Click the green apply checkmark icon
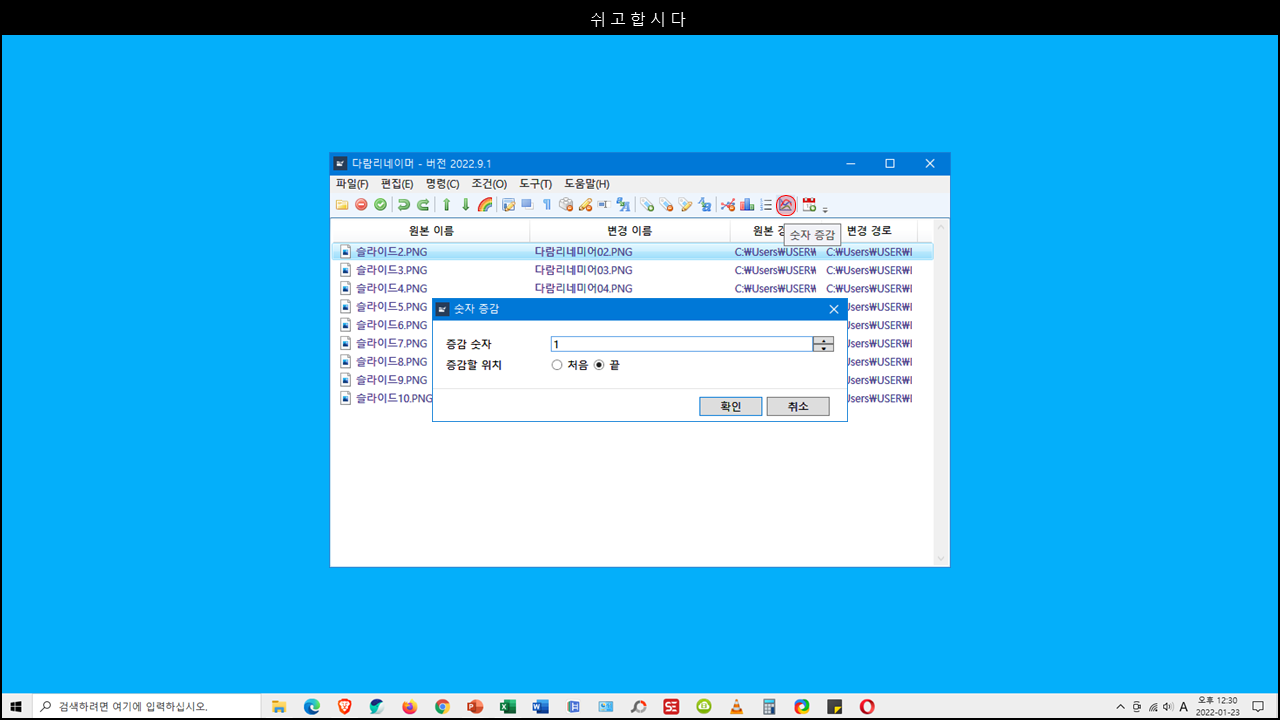The width and height of the screenshot is (1280, 720). coord(380,205)
